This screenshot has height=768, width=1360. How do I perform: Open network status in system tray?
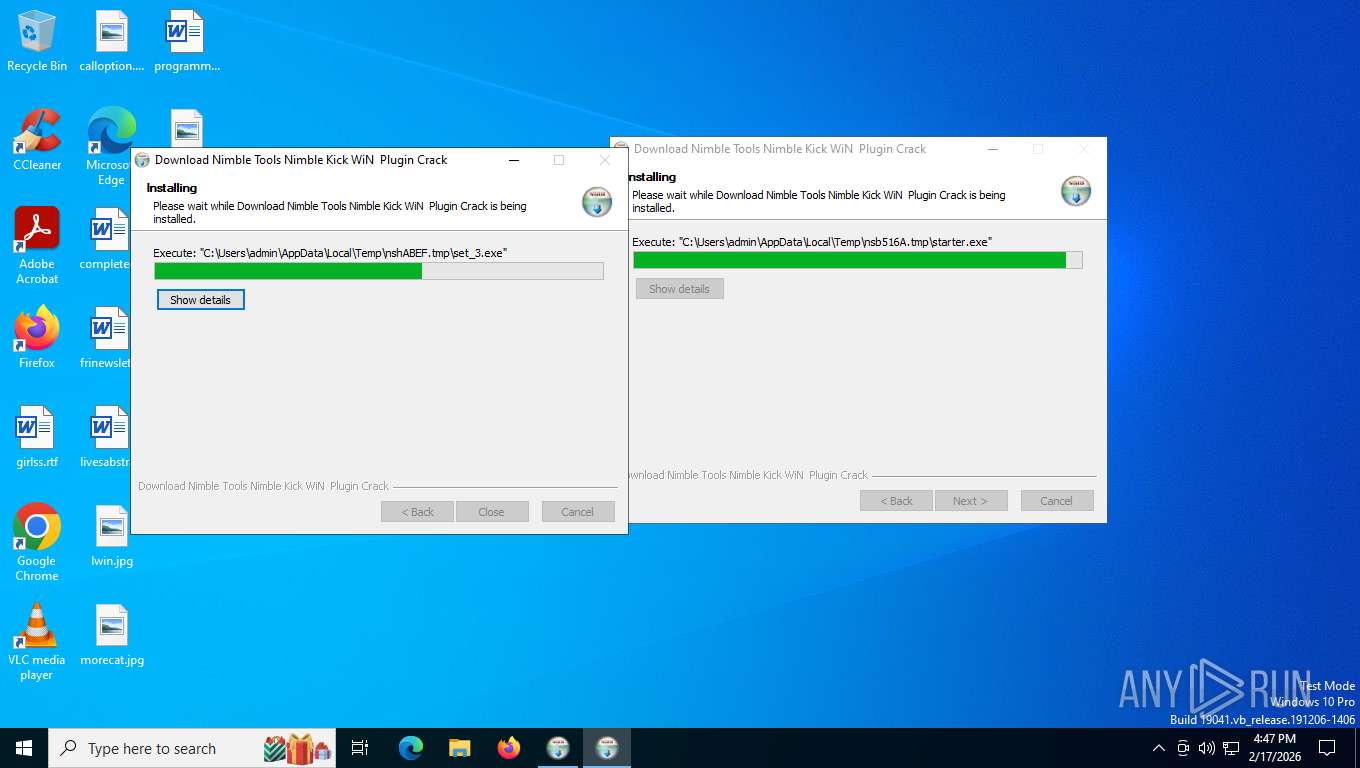(x=1231, y=748)
